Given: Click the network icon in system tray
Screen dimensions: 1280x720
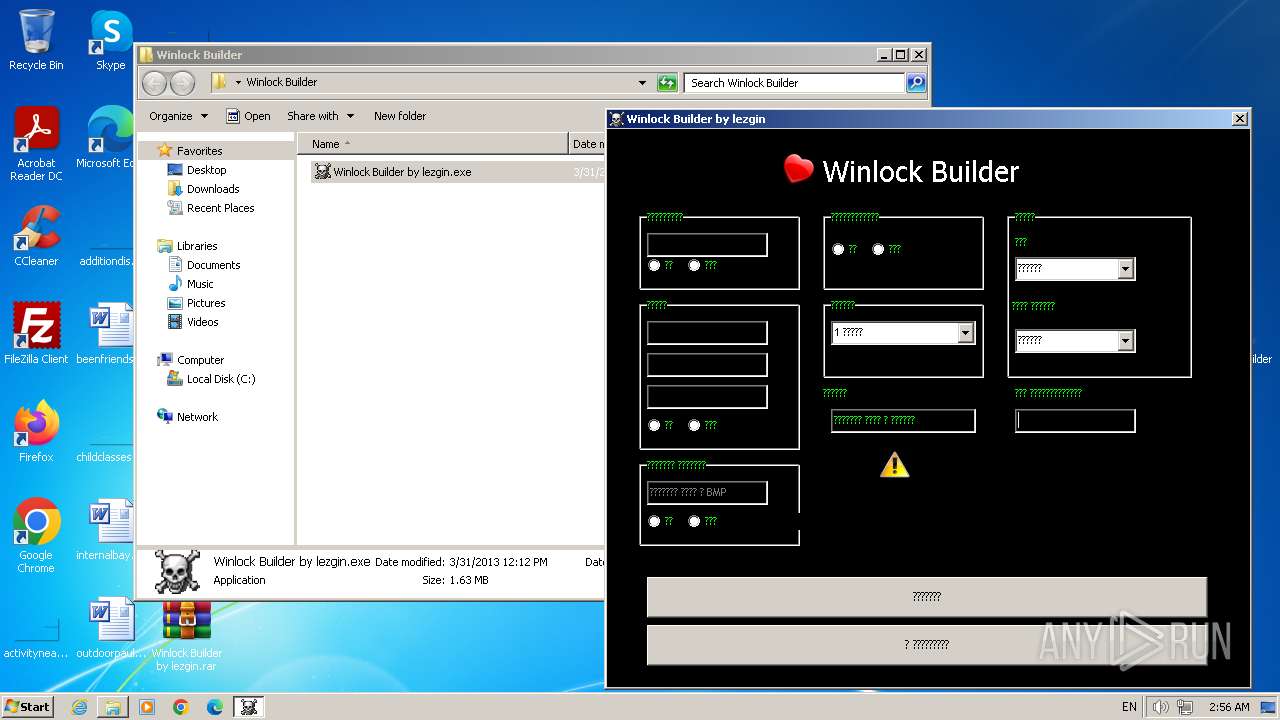Looking at the screenshot, I should click(x=1183, y=707).
